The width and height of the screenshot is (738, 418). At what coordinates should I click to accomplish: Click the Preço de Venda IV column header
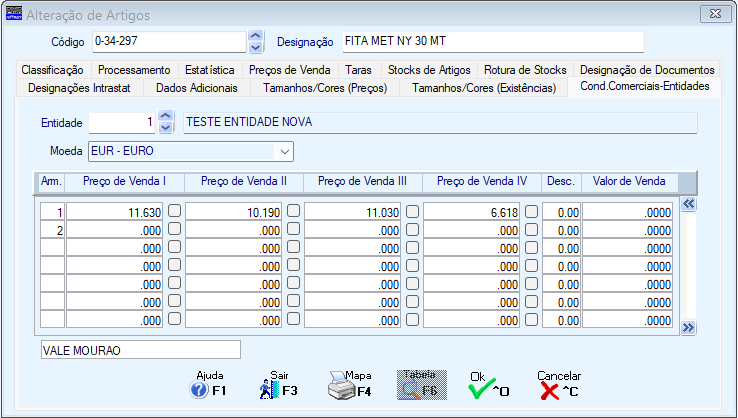(481, 182)
